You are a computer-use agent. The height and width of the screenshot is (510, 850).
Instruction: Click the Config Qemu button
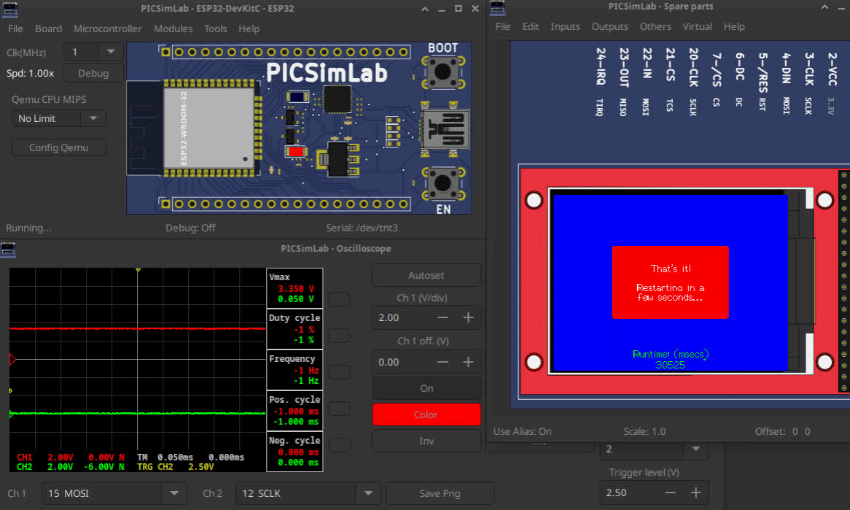coord(59,148)
